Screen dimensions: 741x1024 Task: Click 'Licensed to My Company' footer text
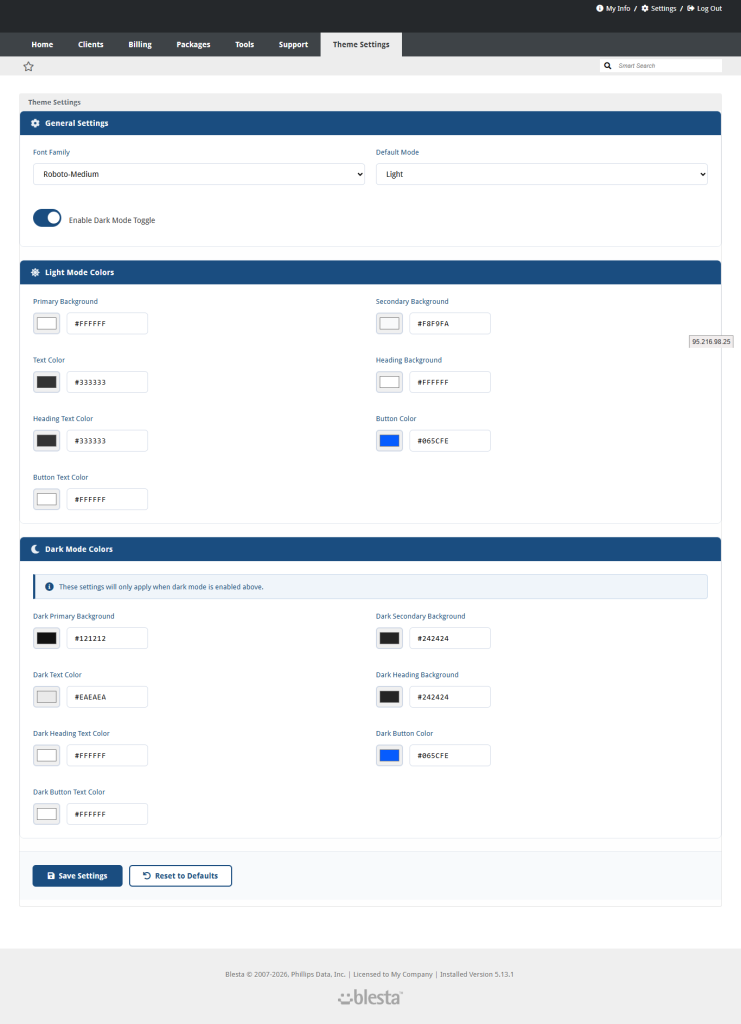(393, 974)
